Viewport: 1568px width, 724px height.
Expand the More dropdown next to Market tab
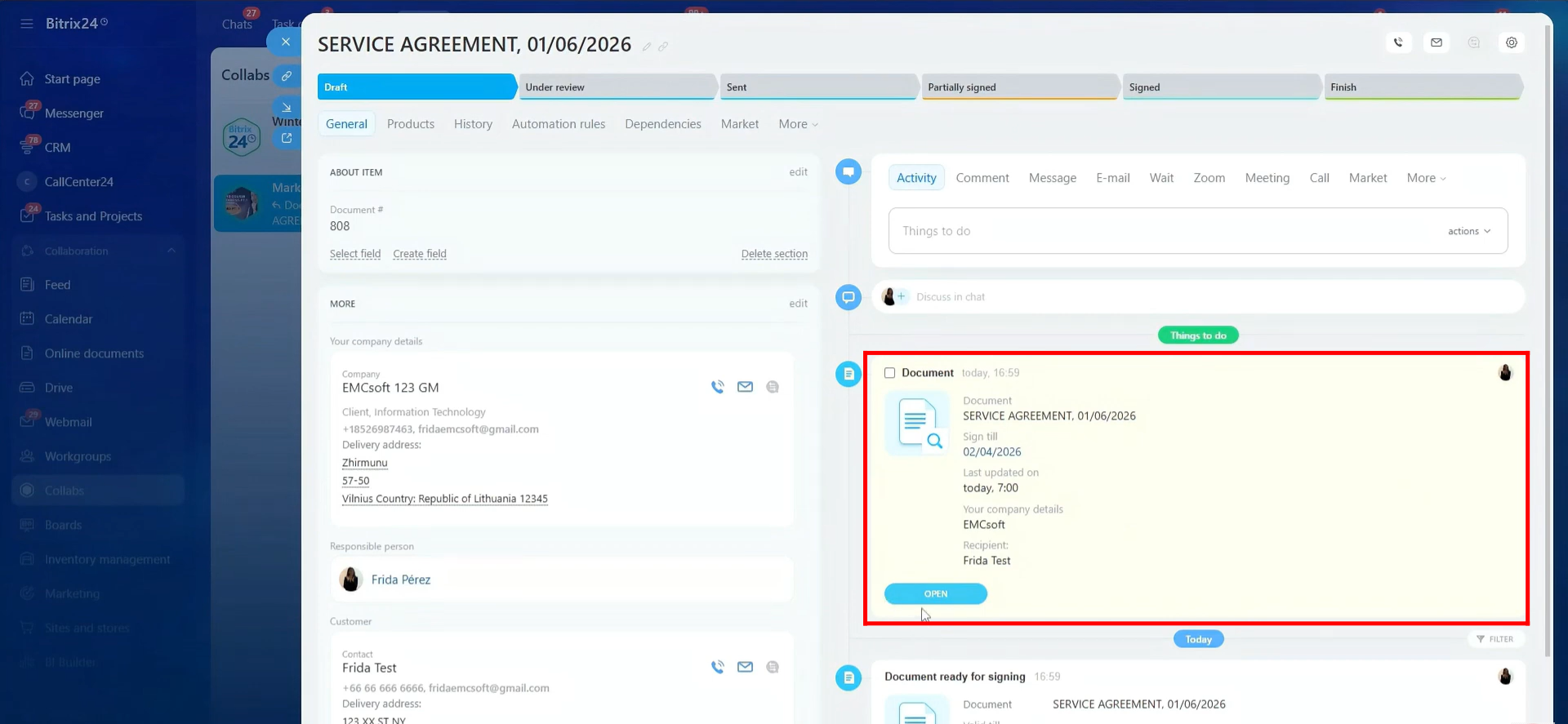797,124
